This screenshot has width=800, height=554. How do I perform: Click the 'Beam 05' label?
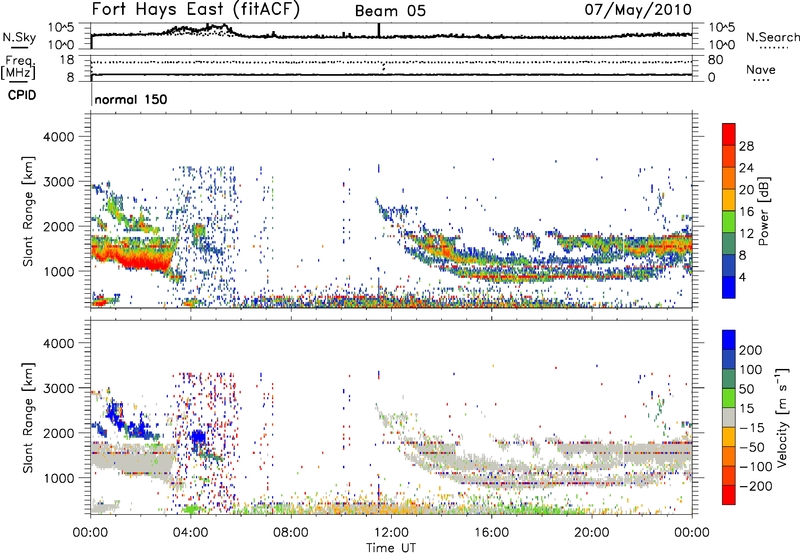pyautogui.click(x=390, y=11)
